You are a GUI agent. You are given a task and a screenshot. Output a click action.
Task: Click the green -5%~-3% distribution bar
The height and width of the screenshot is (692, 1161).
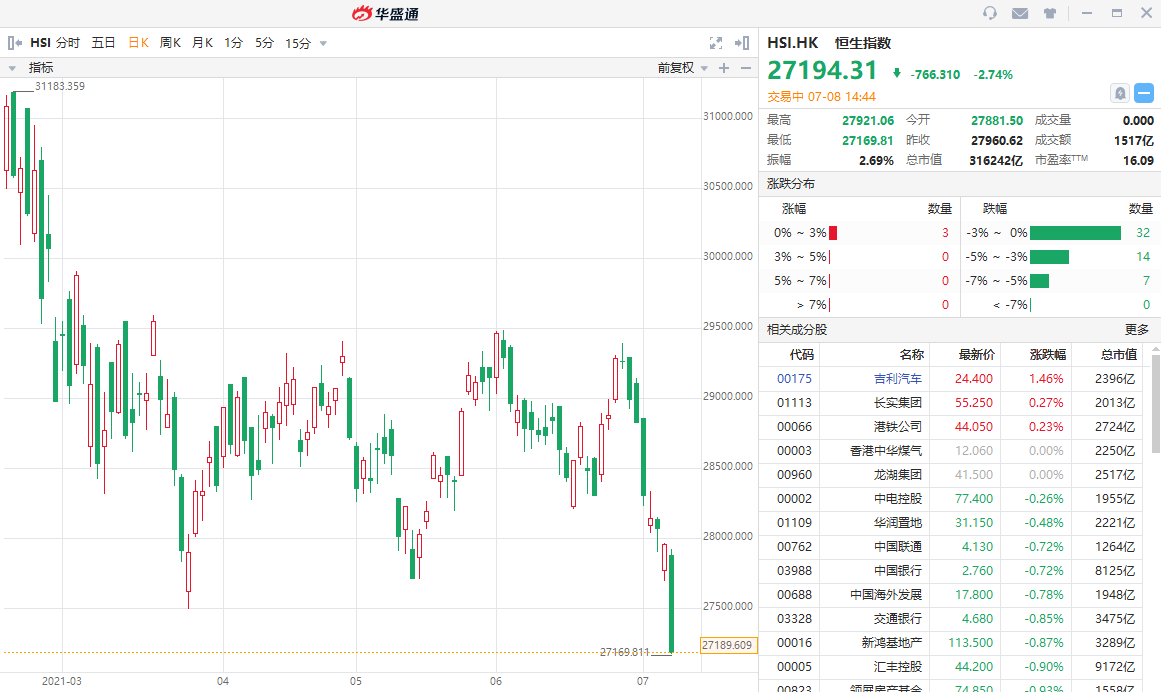[1049, 257]
